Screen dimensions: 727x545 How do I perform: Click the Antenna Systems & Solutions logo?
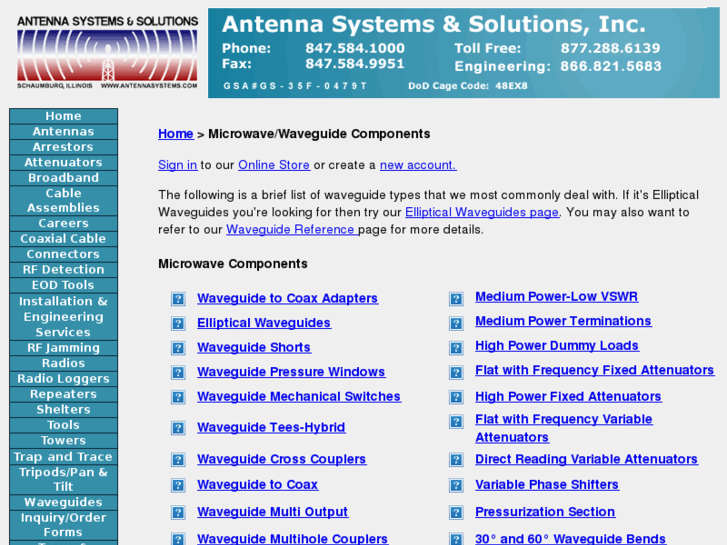click(x=107, y=52)
